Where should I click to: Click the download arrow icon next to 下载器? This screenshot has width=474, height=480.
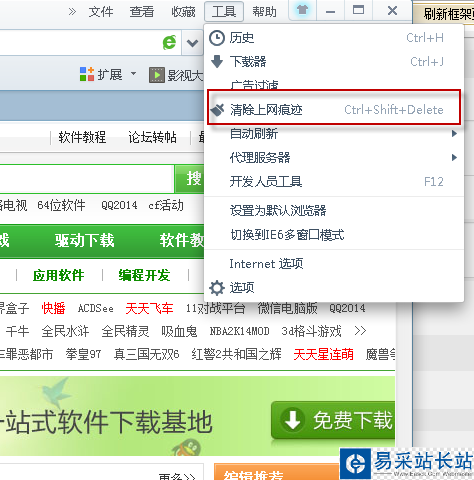point(217,62)
